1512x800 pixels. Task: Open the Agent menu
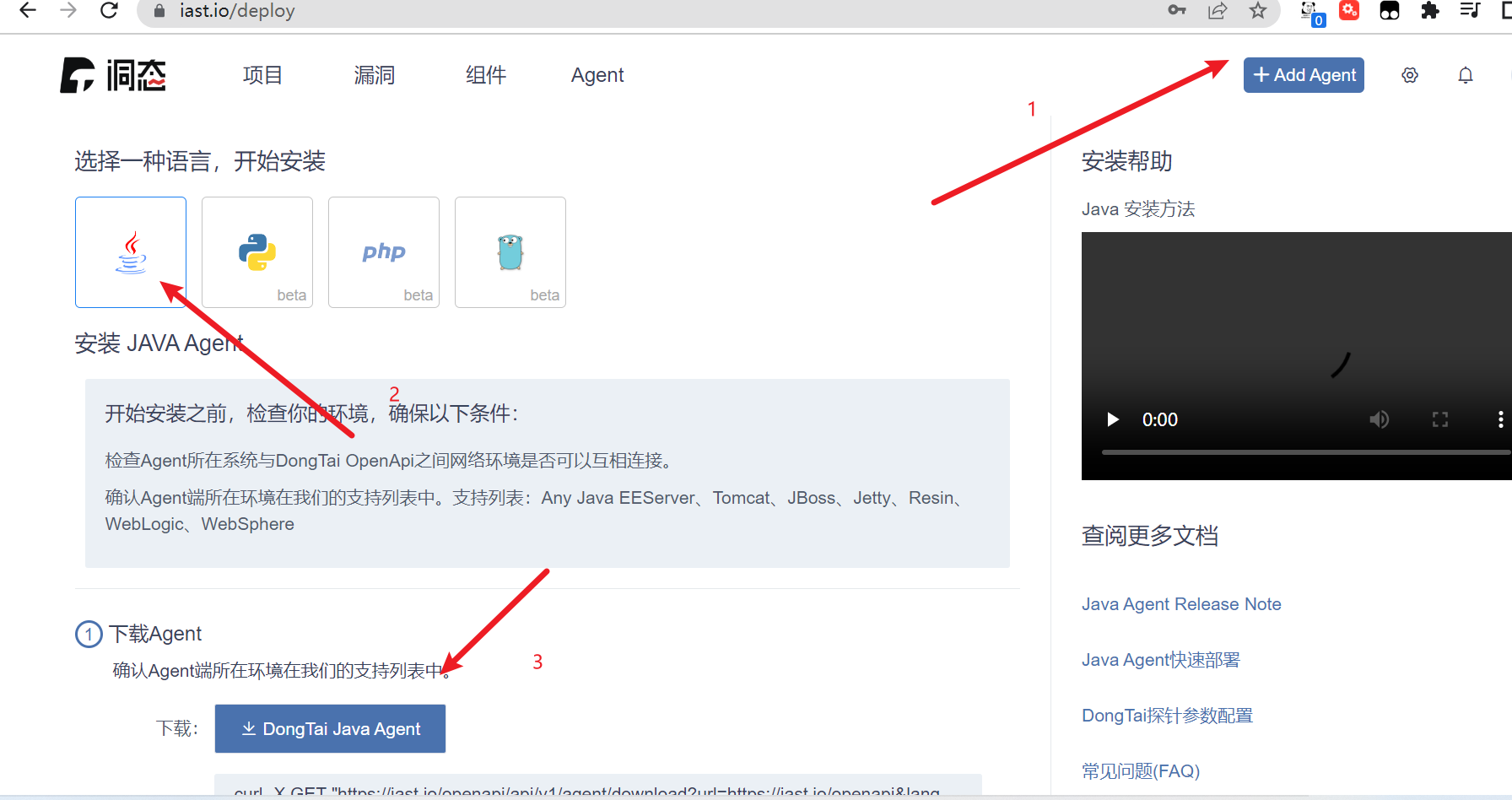coord(597,75)
